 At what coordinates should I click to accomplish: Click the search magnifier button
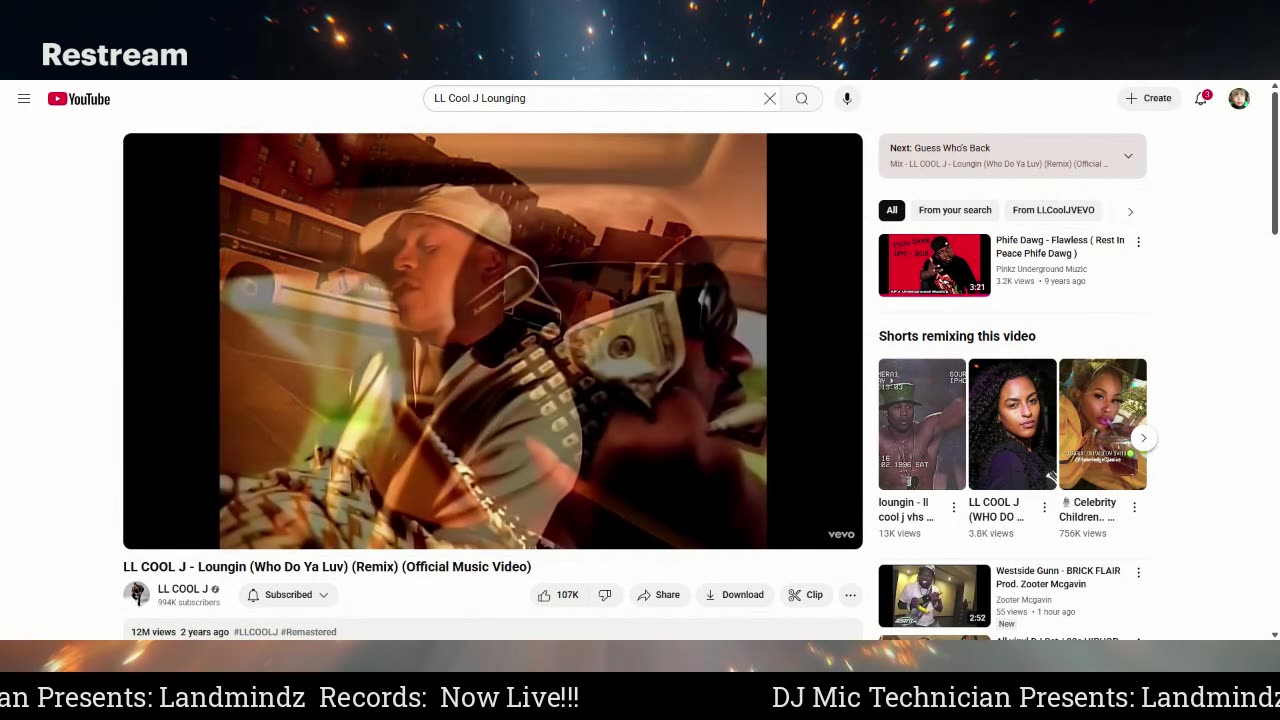(802, 99)
